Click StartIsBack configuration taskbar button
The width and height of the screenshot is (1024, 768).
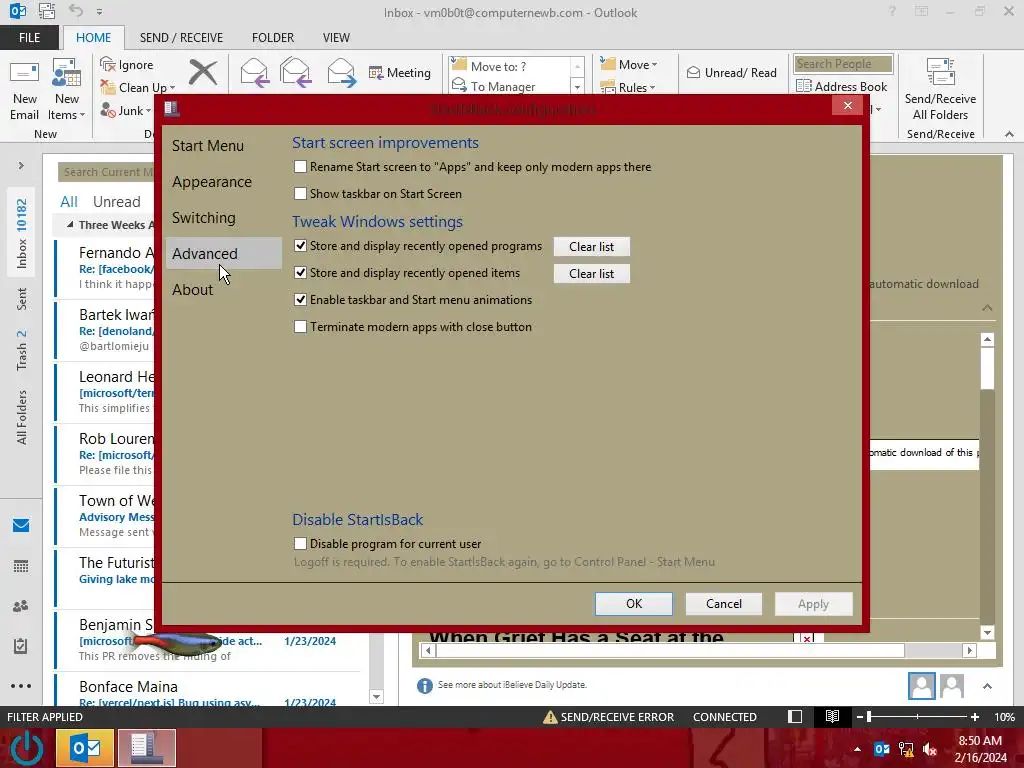point(146,748)
